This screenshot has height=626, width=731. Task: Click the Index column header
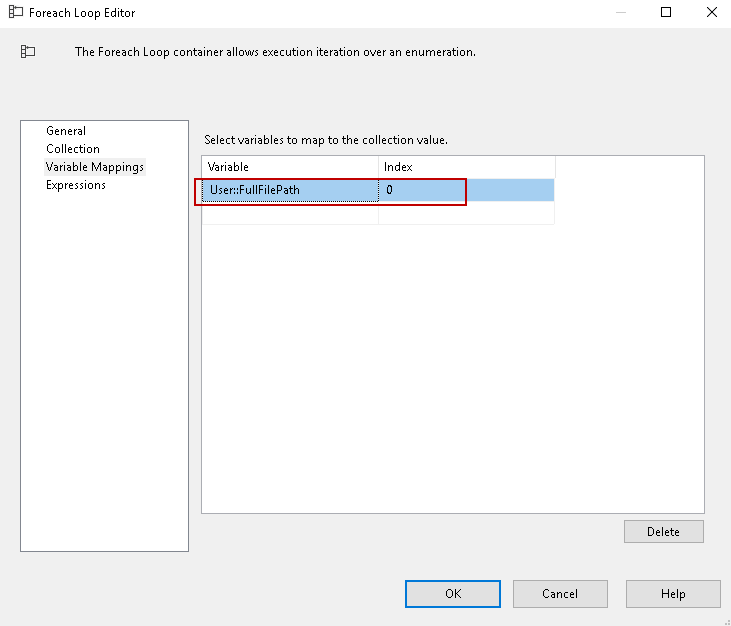466,167
